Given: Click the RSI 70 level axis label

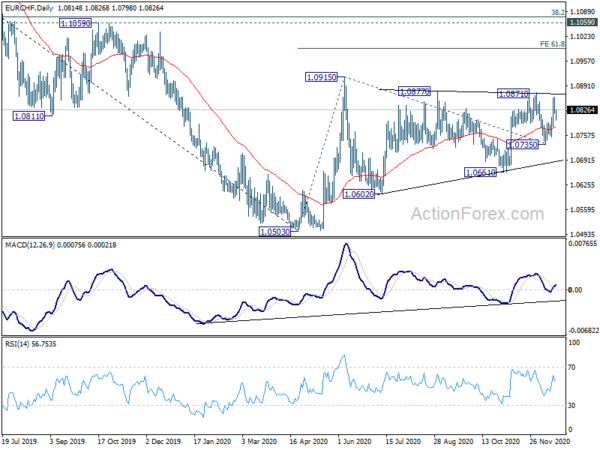Looking at the screenshot, I should tap(572, 367).
